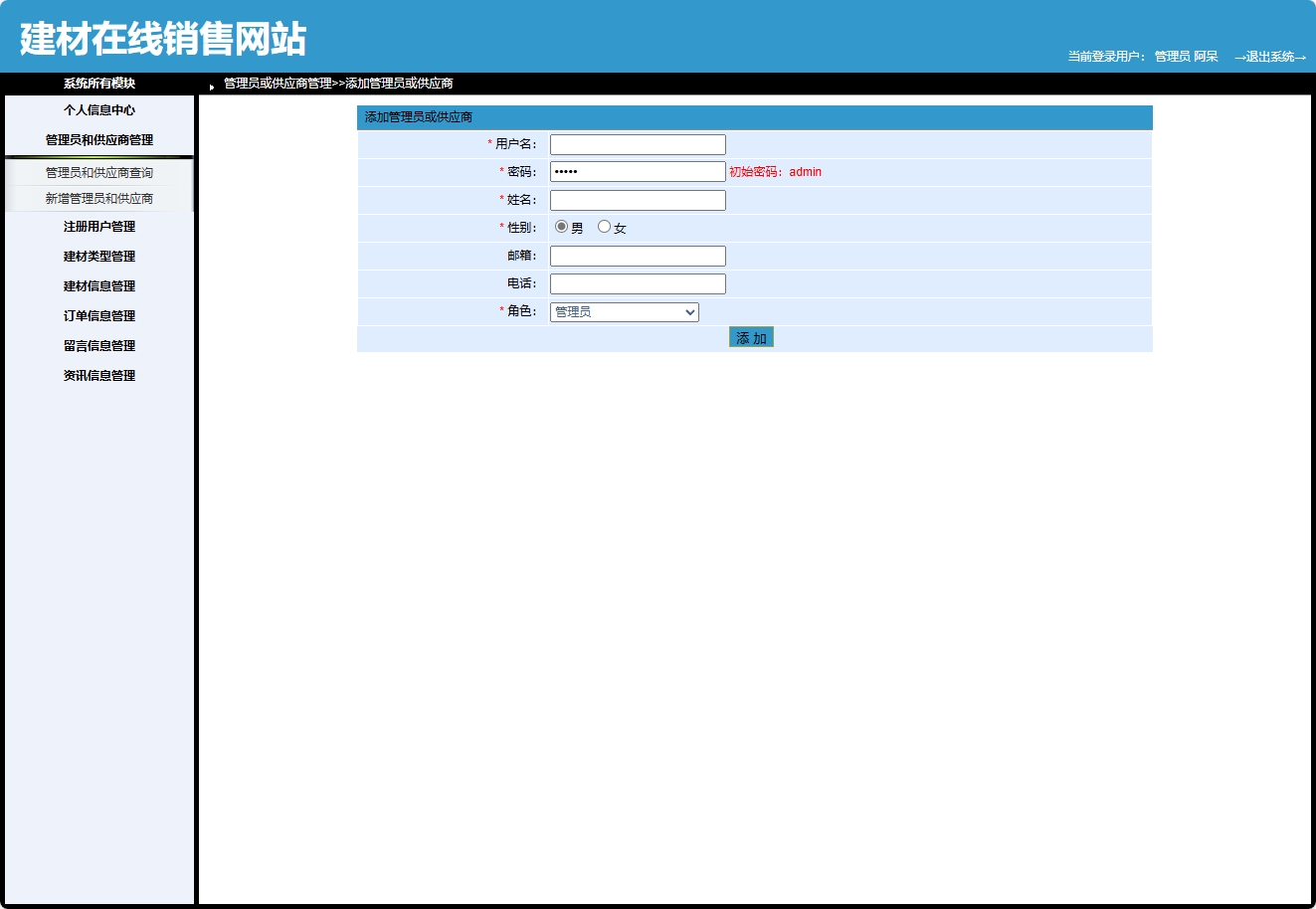Click into the 用户名 input field
The height and width of the screenshot is (909, 1316).
pyautogui.click(x=637, y=143)
